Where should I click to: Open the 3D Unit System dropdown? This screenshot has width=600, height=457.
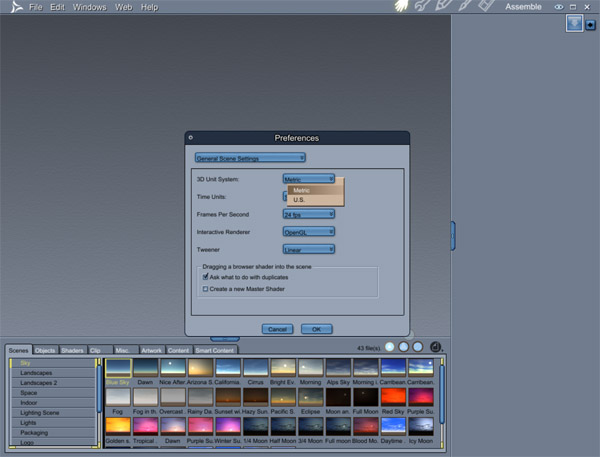pyautogui.click(x=309, y=179)
